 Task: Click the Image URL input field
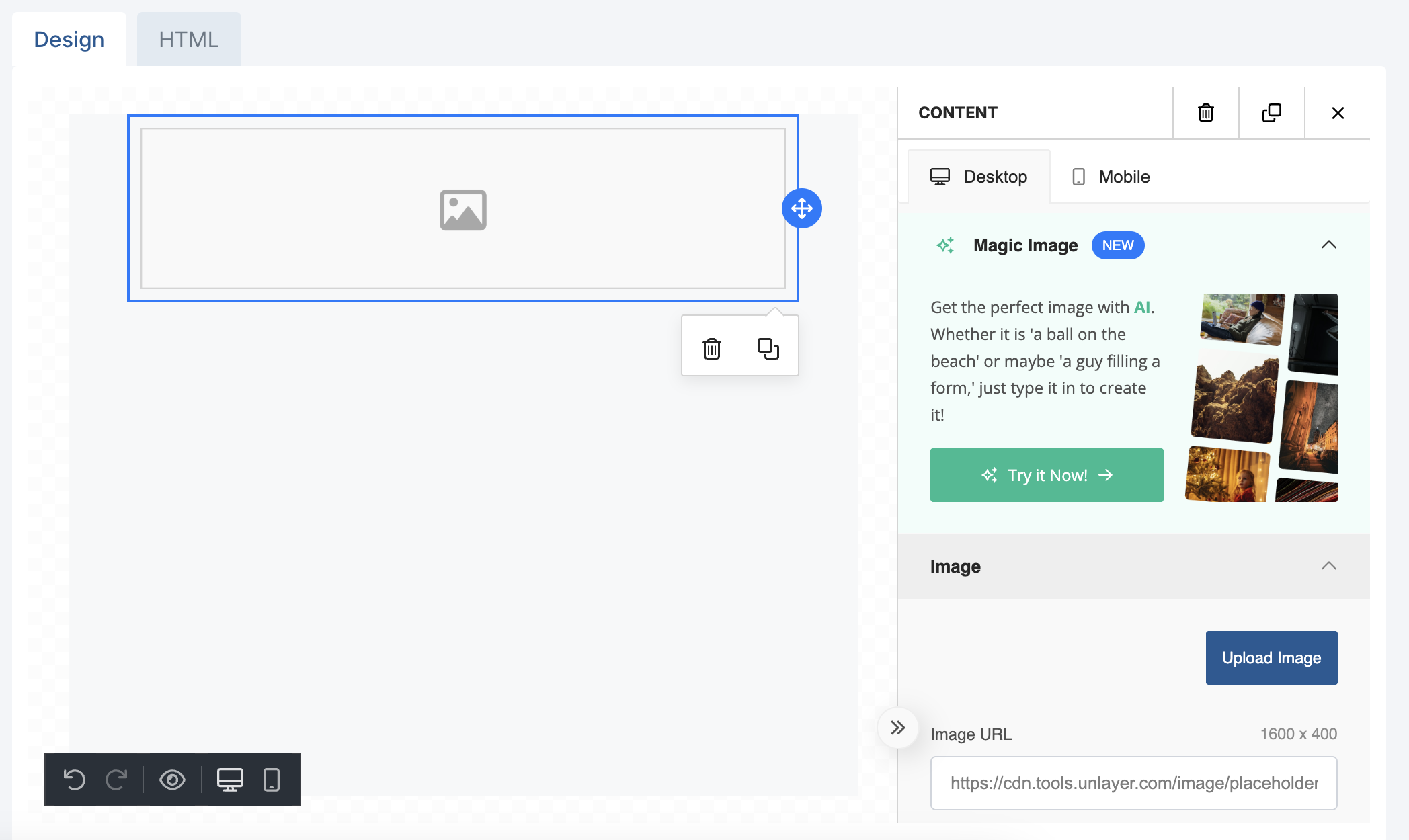tap(1133, 783)
